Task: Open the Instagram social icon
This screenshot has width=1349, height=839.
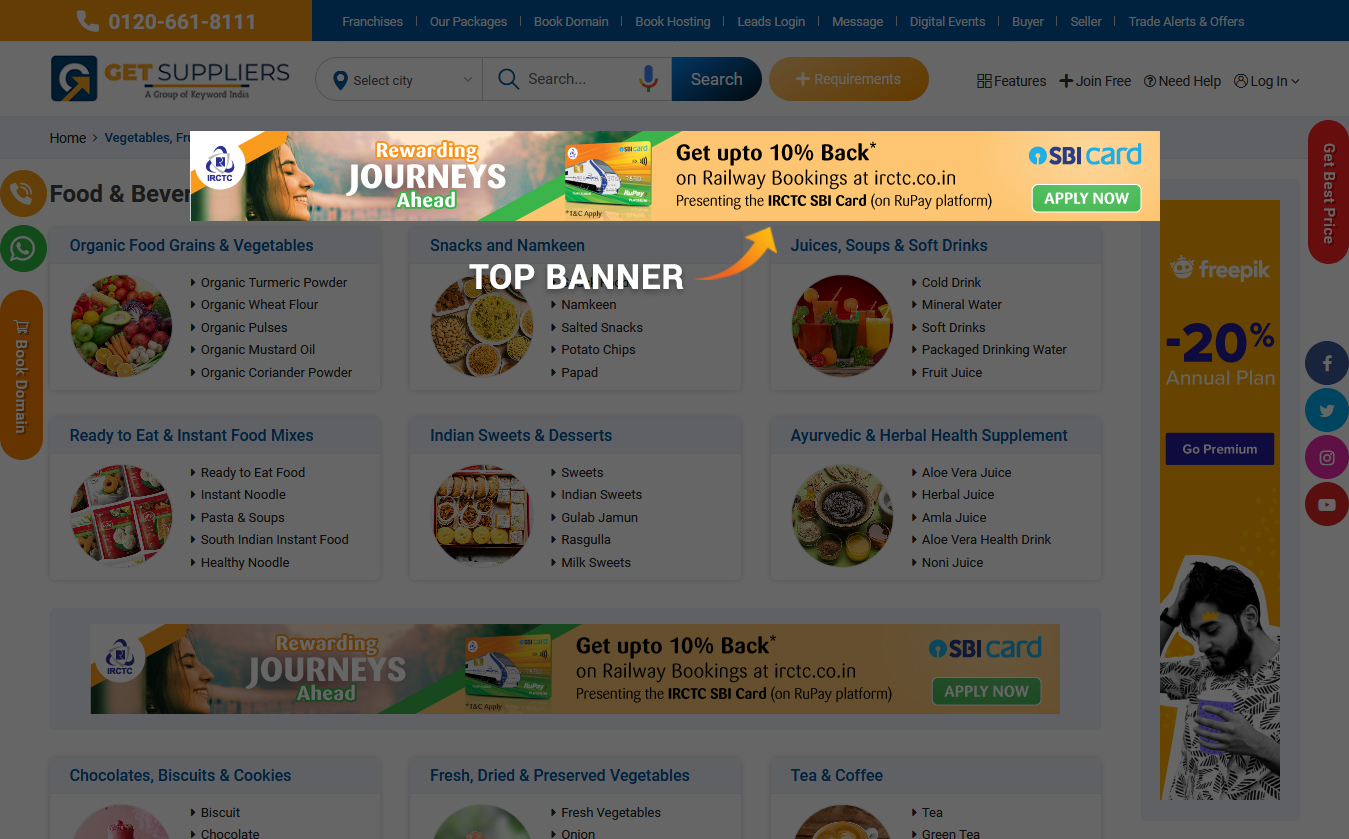Action: coord(1327,458)
